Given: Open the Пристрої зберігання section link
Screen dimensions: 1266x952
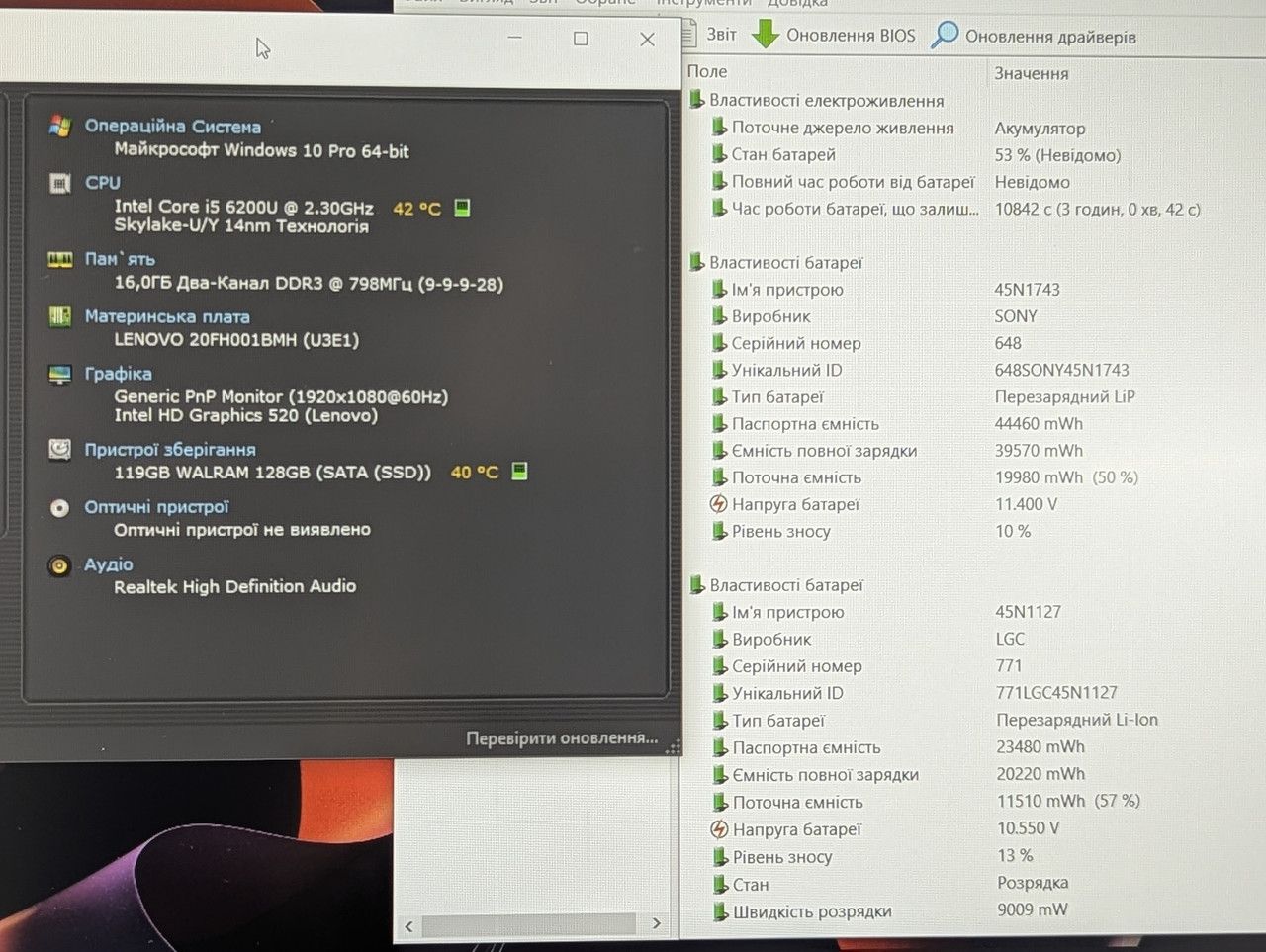Looking at the screenshot, I should (x=170, y=449).
